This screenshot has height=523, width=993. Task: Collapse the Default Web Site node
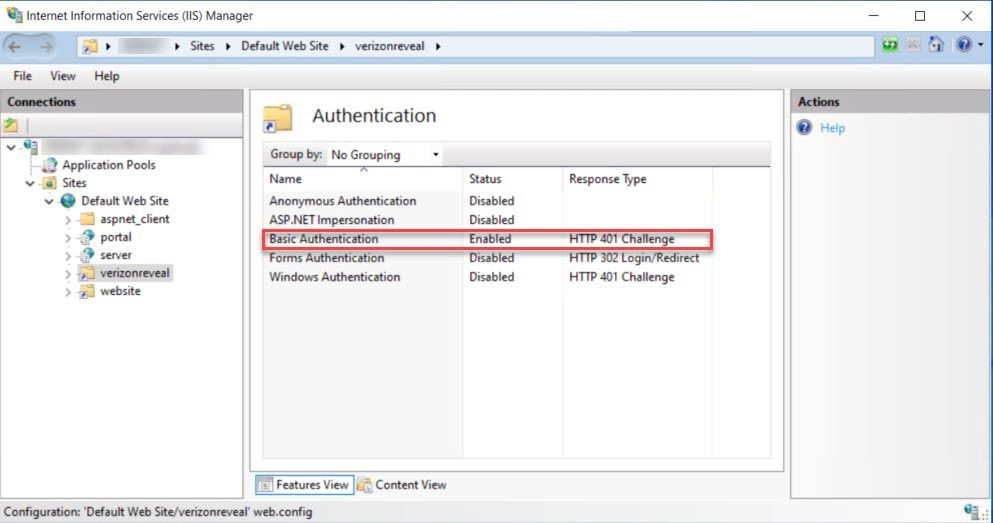[49, 202]
